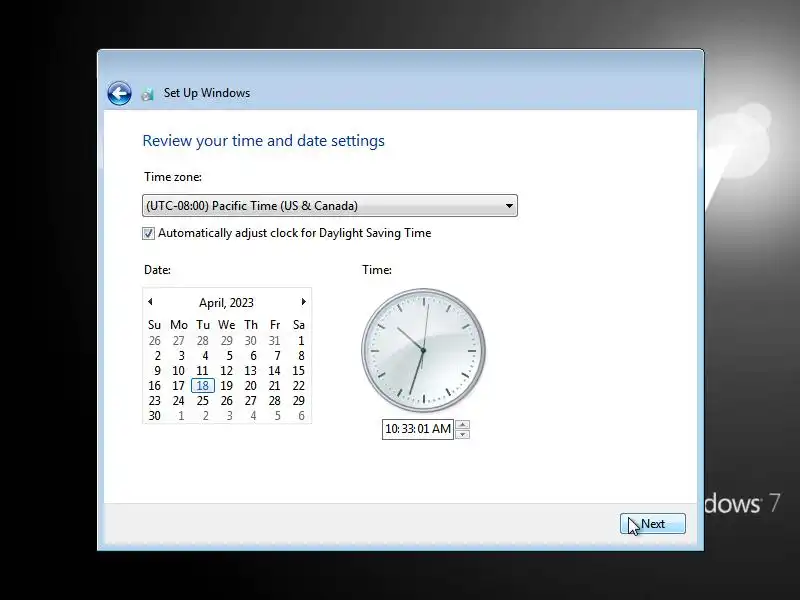Image resolution: width=800 pixels, height=600 pixels.
Task: Select April 16 in the calendar
Action: pos(154,386)
